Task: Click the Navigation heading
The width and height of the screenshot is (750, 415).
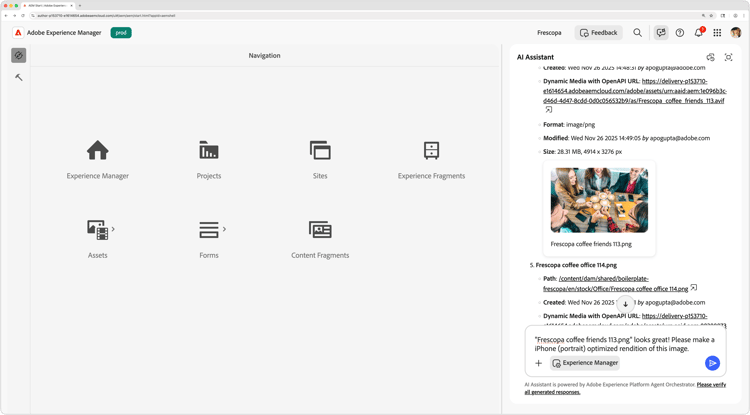Action: tap(265, 55)
